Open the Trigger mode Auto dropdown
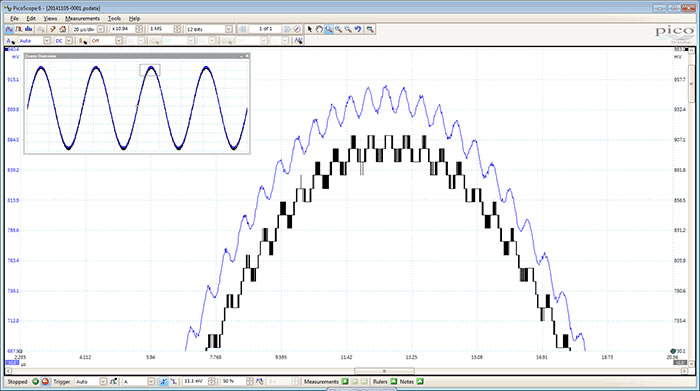 [103, 382]
